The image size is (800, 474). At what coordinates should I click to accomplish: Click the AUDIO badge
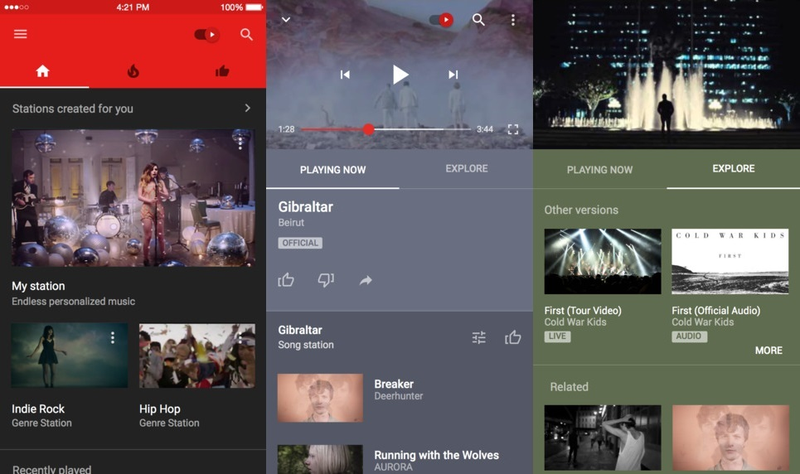click(689, 337)
